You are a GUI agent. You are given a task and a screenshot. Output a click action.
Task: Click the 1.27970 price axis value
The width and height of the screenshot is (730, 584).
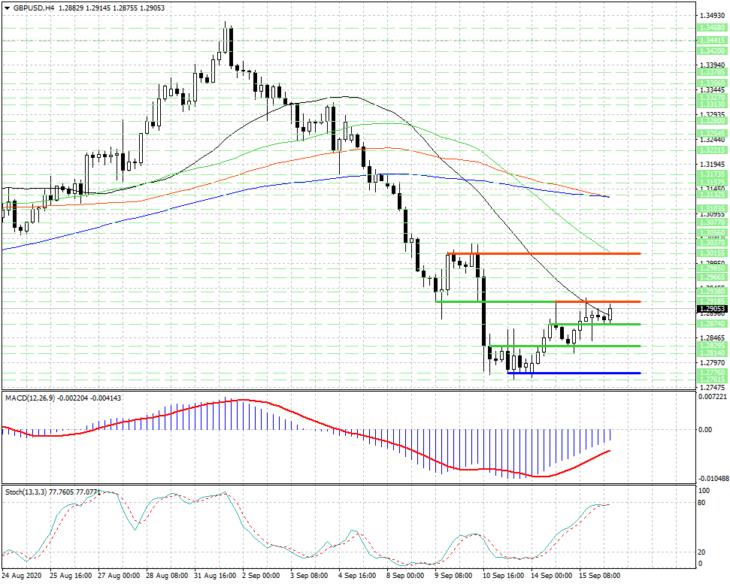click(x=712, y=362)
